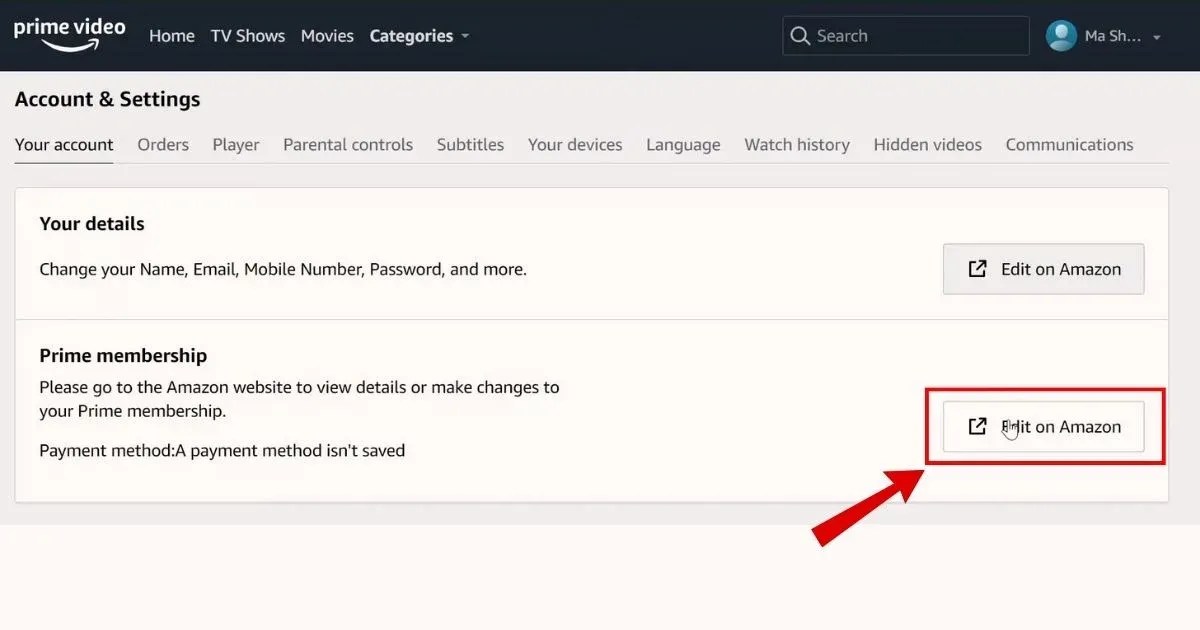Click the highlighted 'Edit on Amazon' for Prime membership
The image size is (1200, 630).
click(x=1044, y=426)
